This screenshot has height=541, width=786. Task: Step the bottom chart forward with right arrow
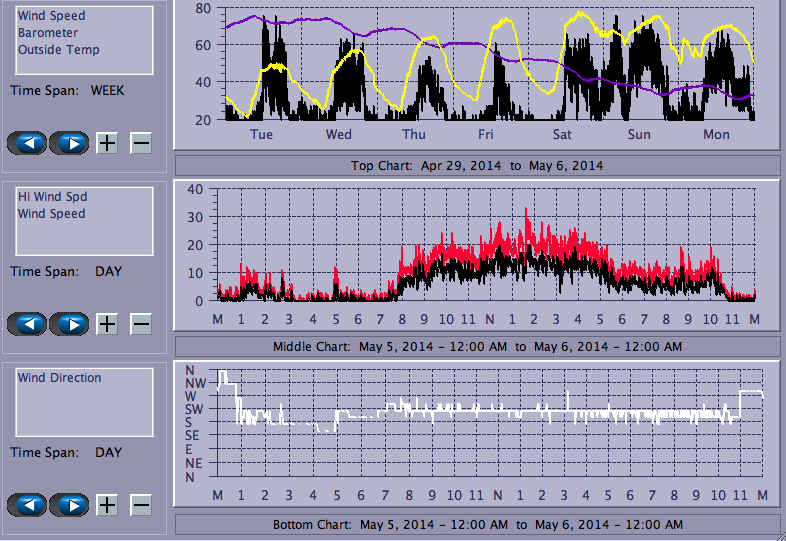[69, 505]
